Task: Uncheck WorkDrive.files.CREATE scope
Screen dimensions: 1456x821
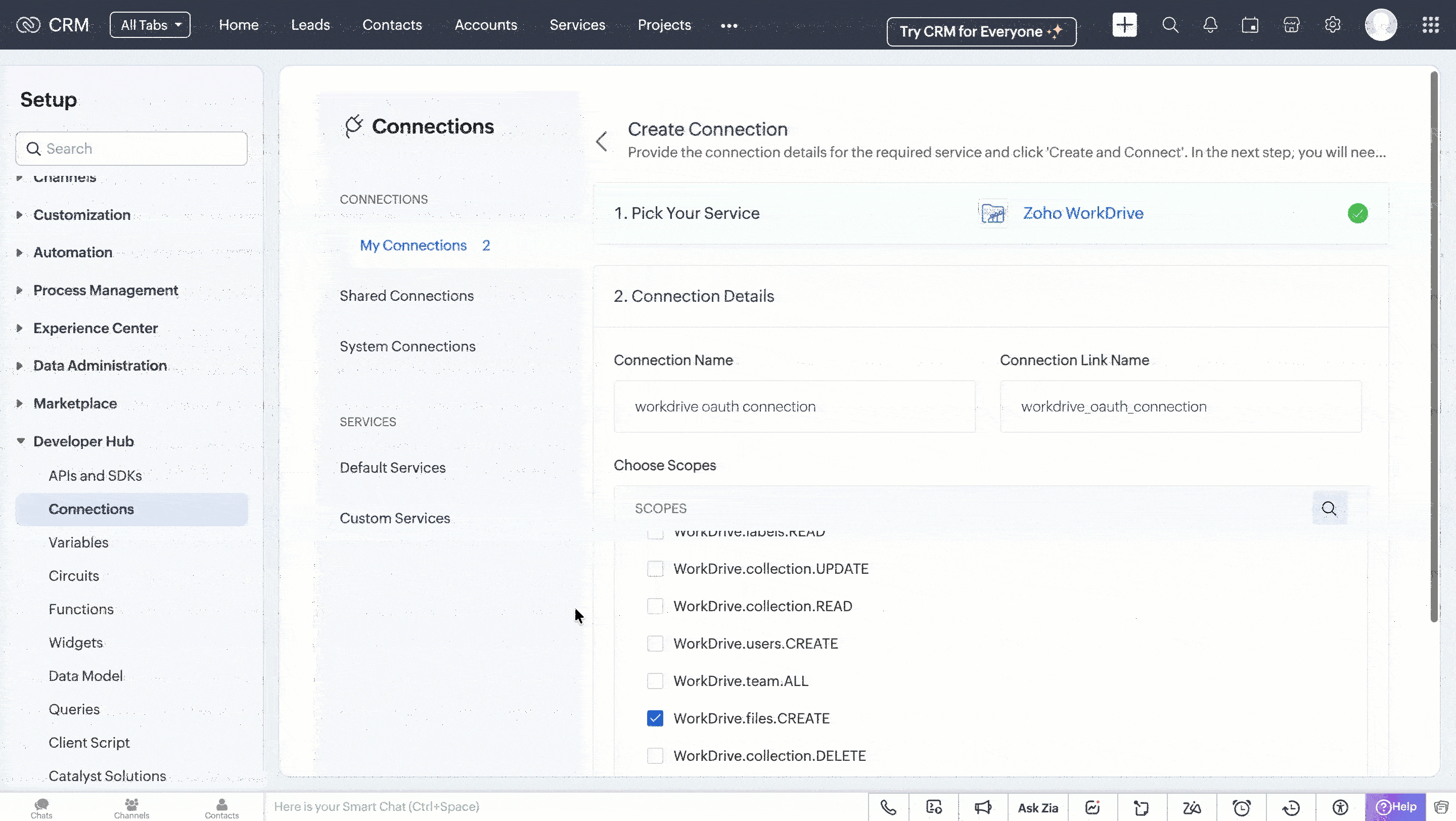Action: point(655,718)
